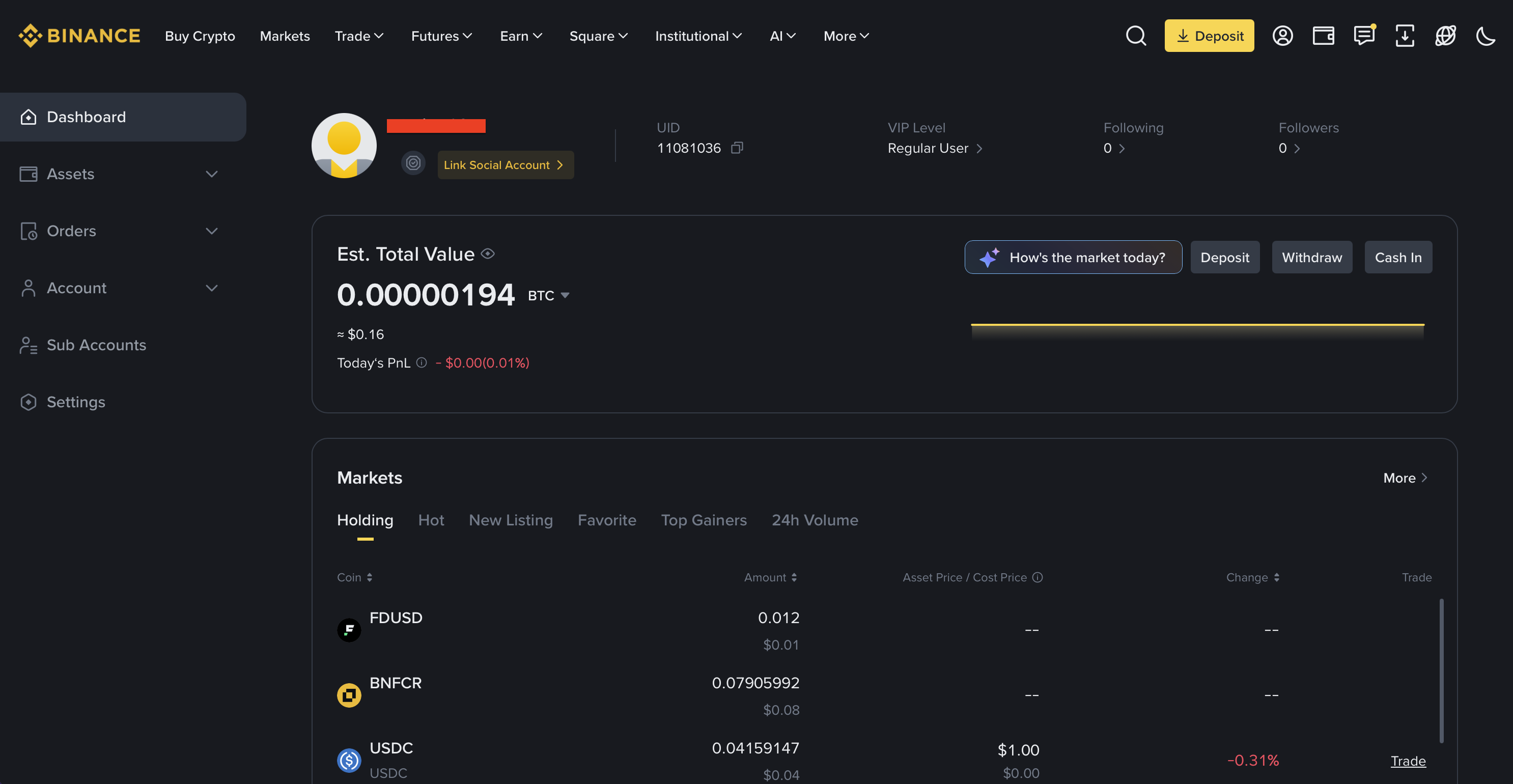Switch to the 24h Volume tab
Screen dimensions: 1513x784
815,520
